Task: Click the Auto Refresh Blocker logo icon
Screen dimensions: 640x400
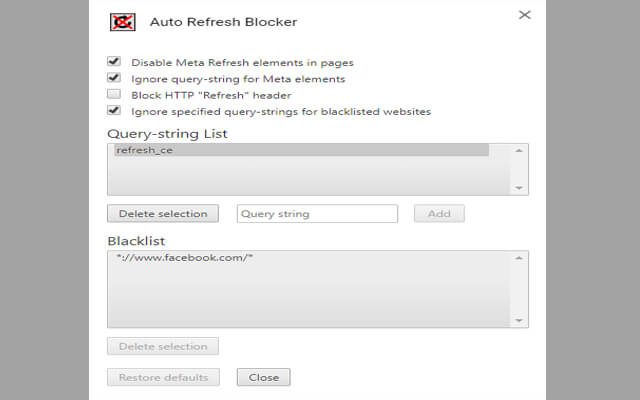Action: click(122, 21)
